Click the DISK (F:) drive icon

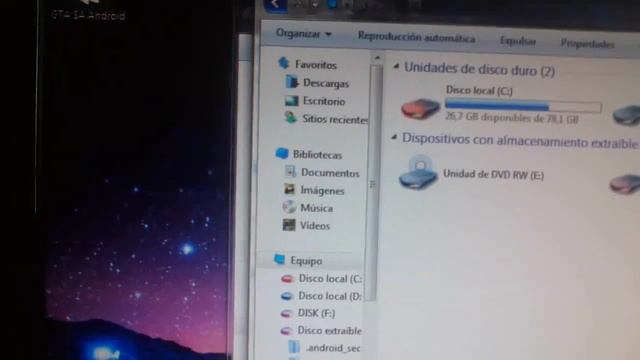pyautogui.click(x=287, y=313)
